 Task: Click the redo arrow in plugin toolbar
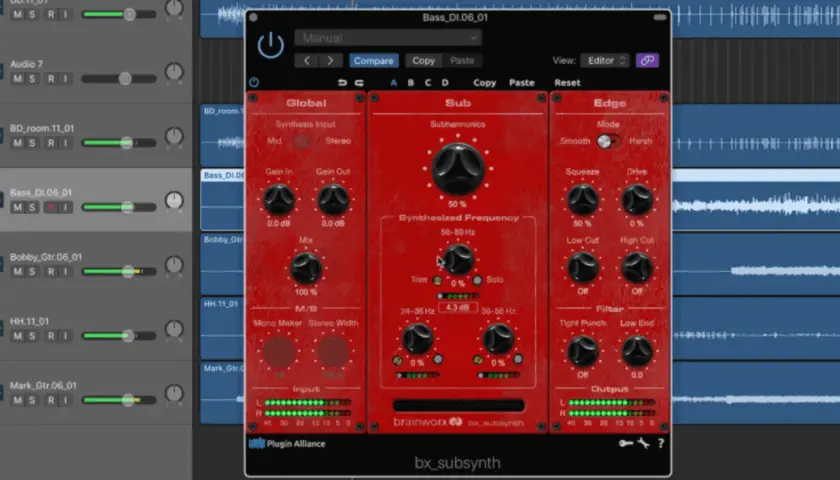click(x=359, y=82)
